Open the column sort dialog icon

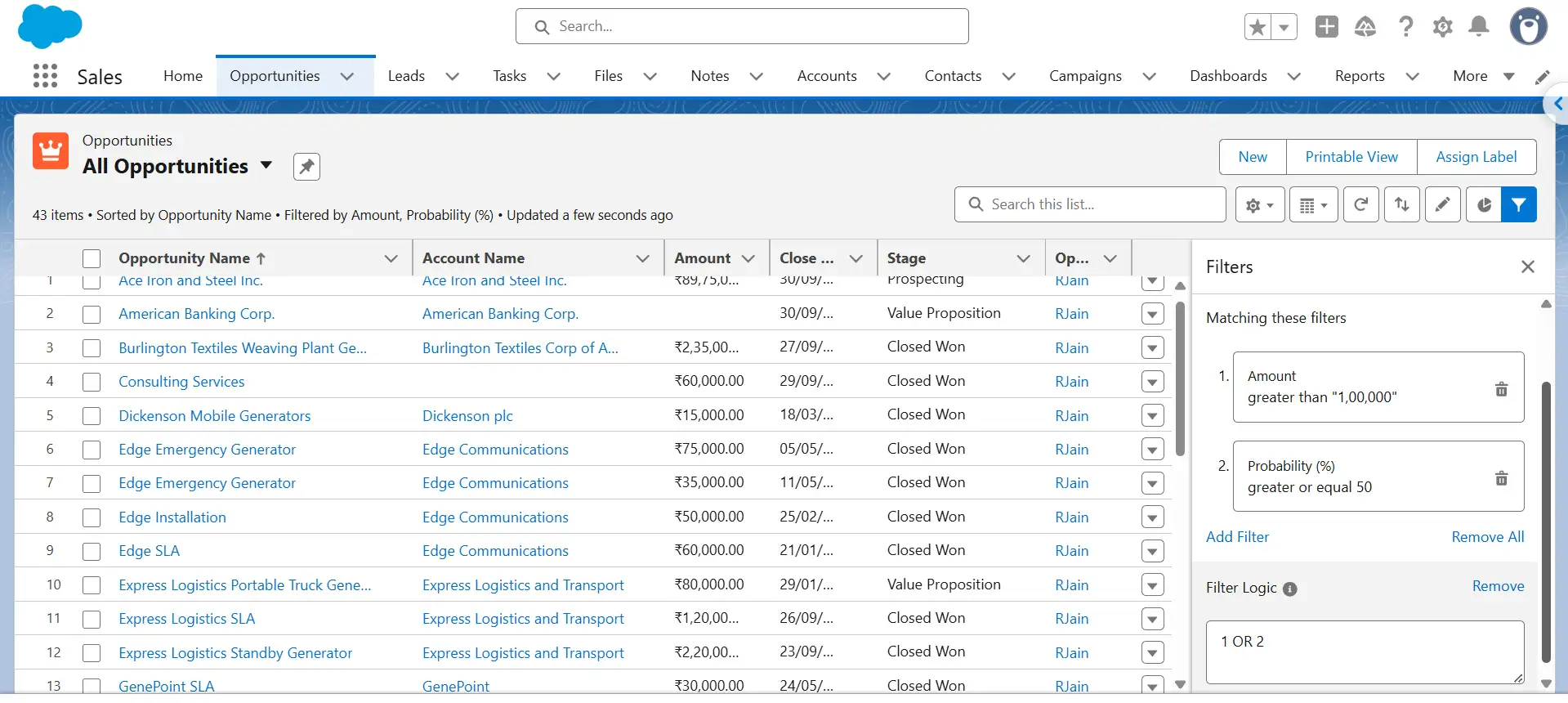[x=1402, y=204]
